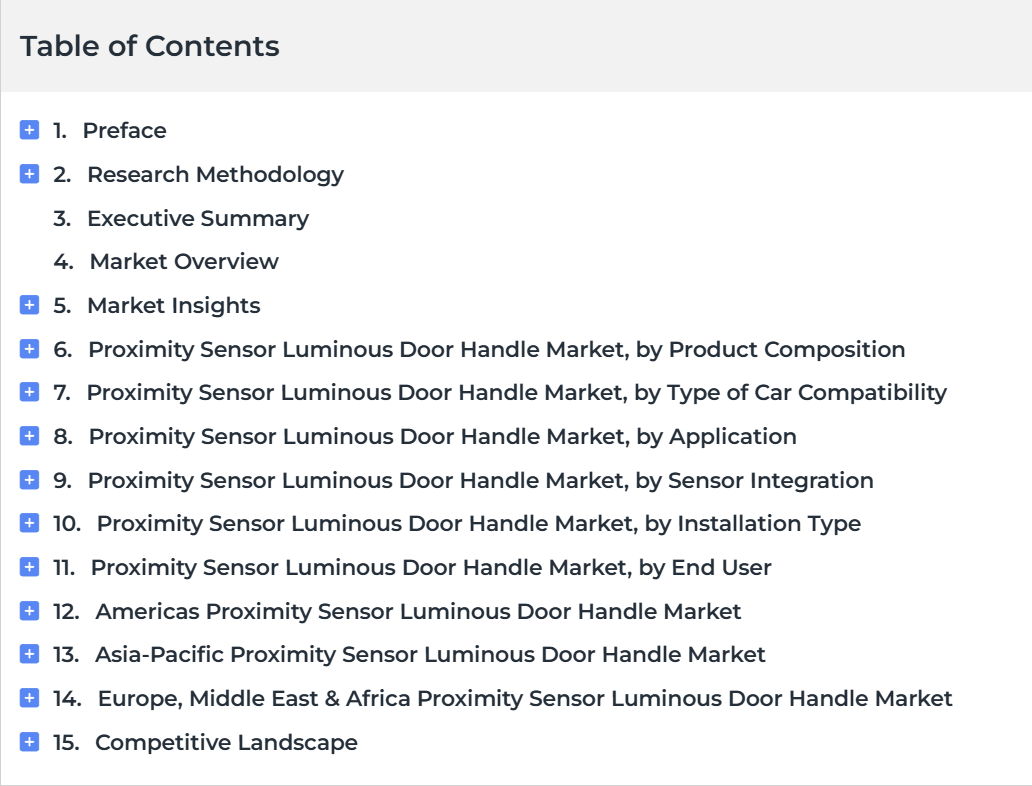Screen dimensions: 1032x786
Task: Expand the Product Composition section plus icon
Action: (x=30, y=349)
